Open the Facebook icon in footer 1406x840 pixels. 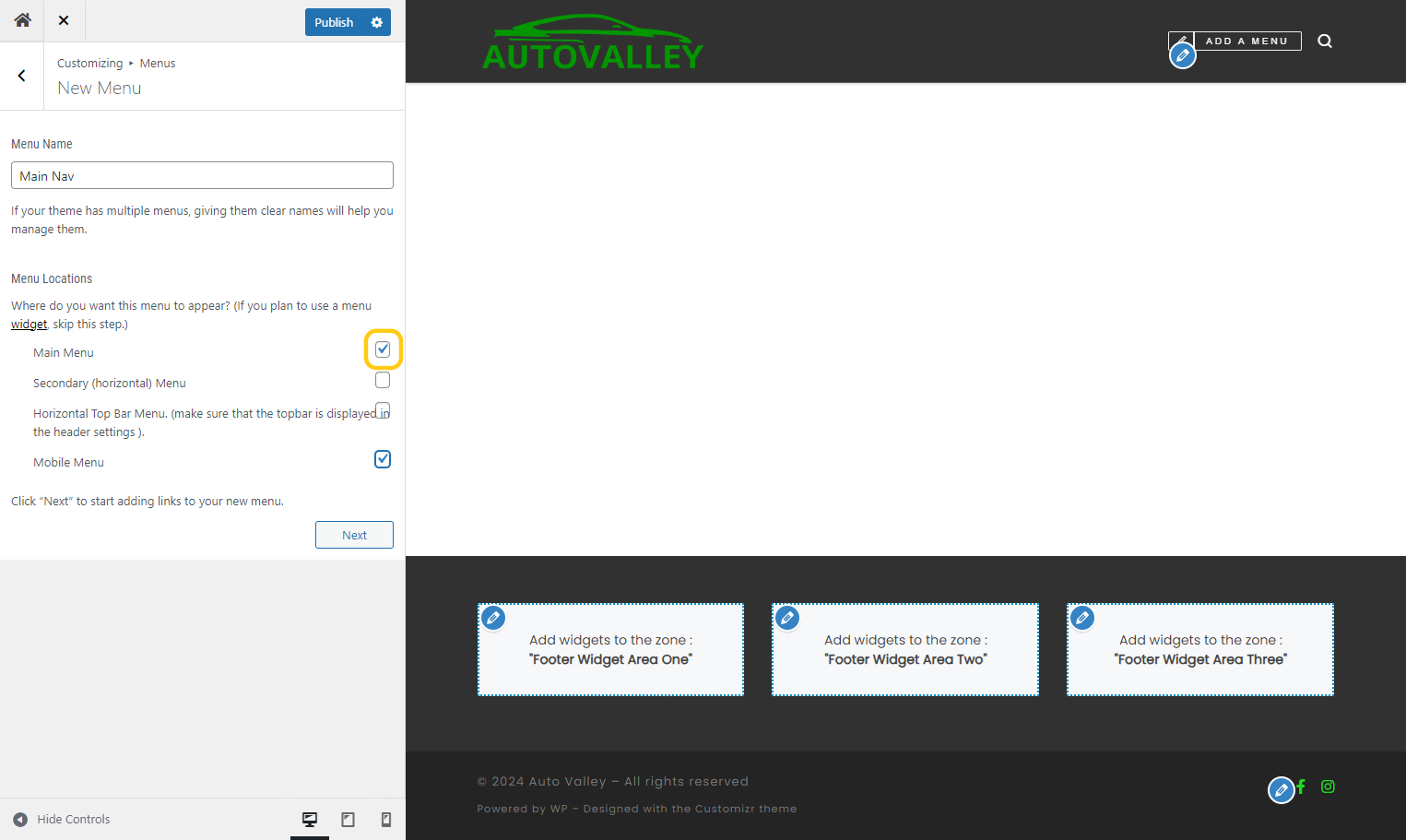pyautogui.click(x=1301, y=787)
